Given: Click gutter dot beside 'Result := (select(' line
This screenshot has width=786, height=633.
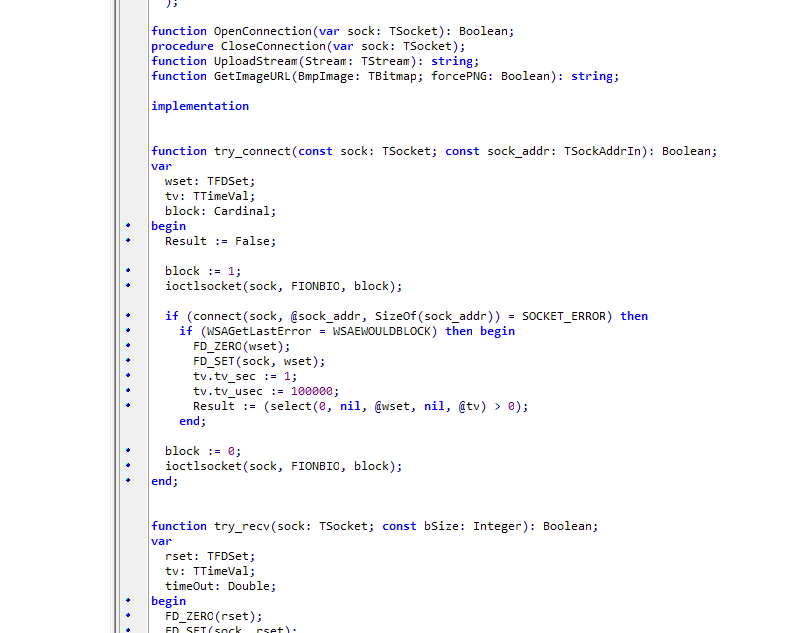Looking at the screenshot, I should [128, 405].
